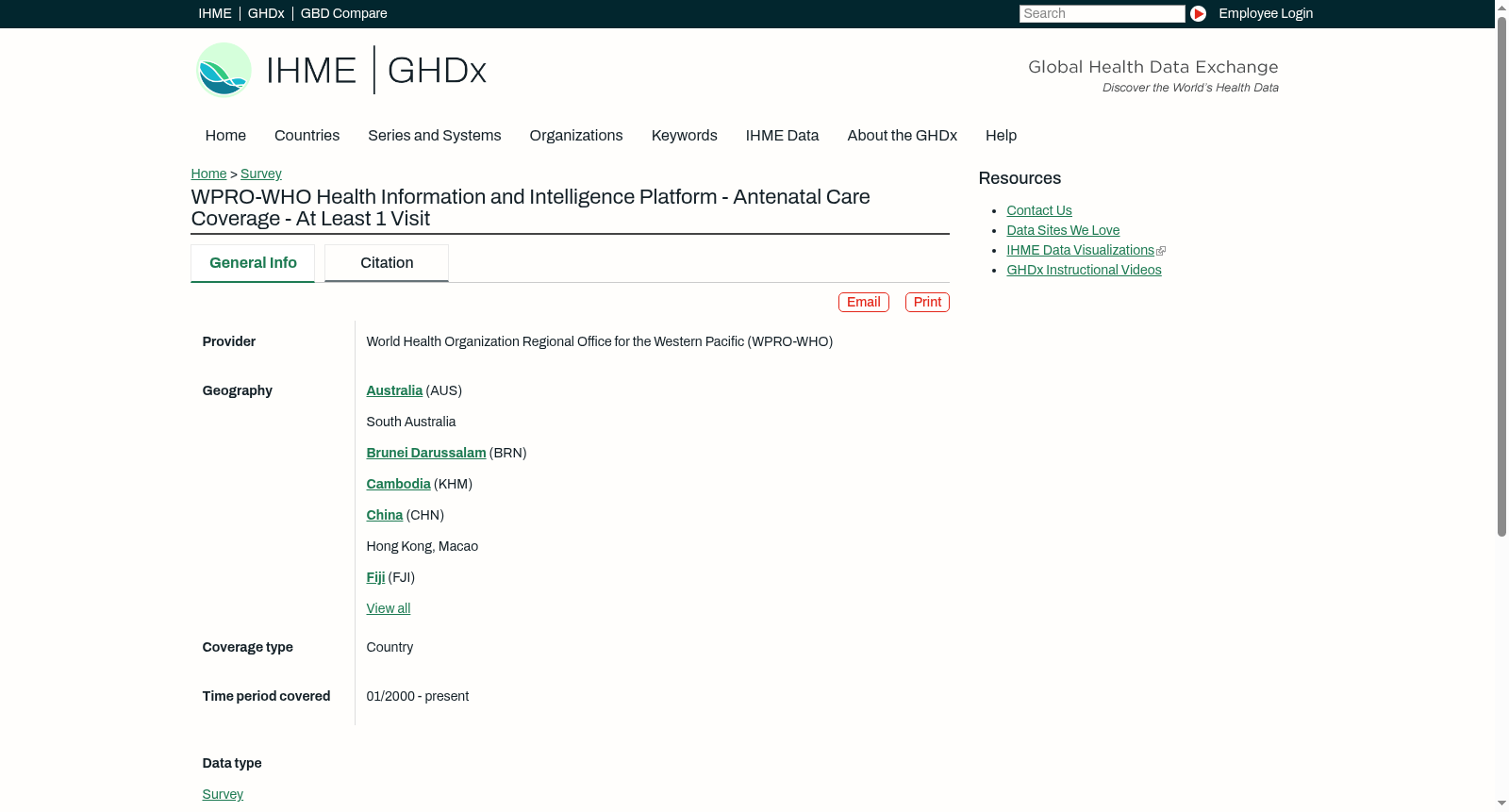
Task: Open Data Sites We Love link
Action: click(1063, 230)
